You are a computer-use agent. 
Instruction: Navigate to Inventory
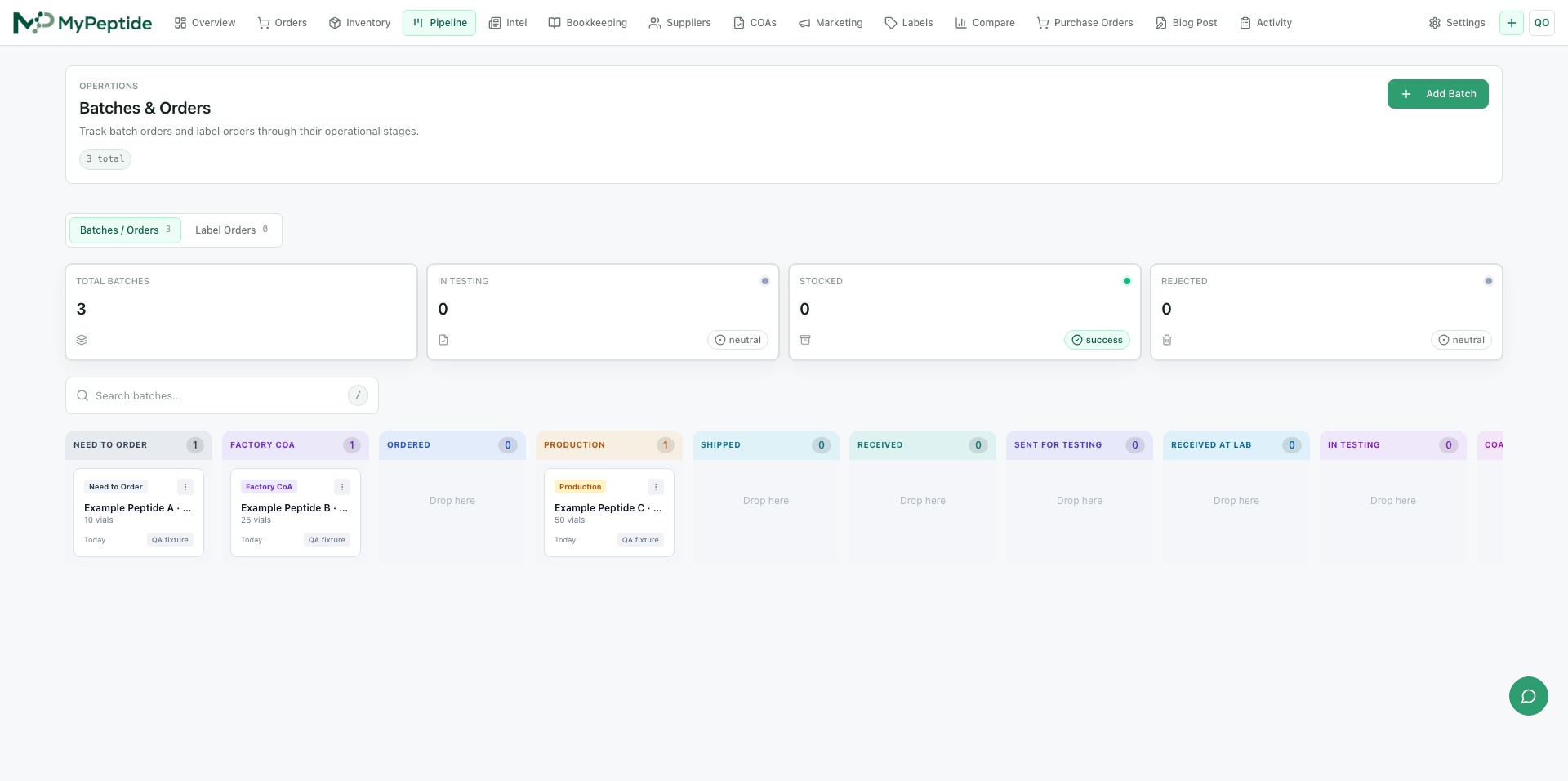point(359,23)
